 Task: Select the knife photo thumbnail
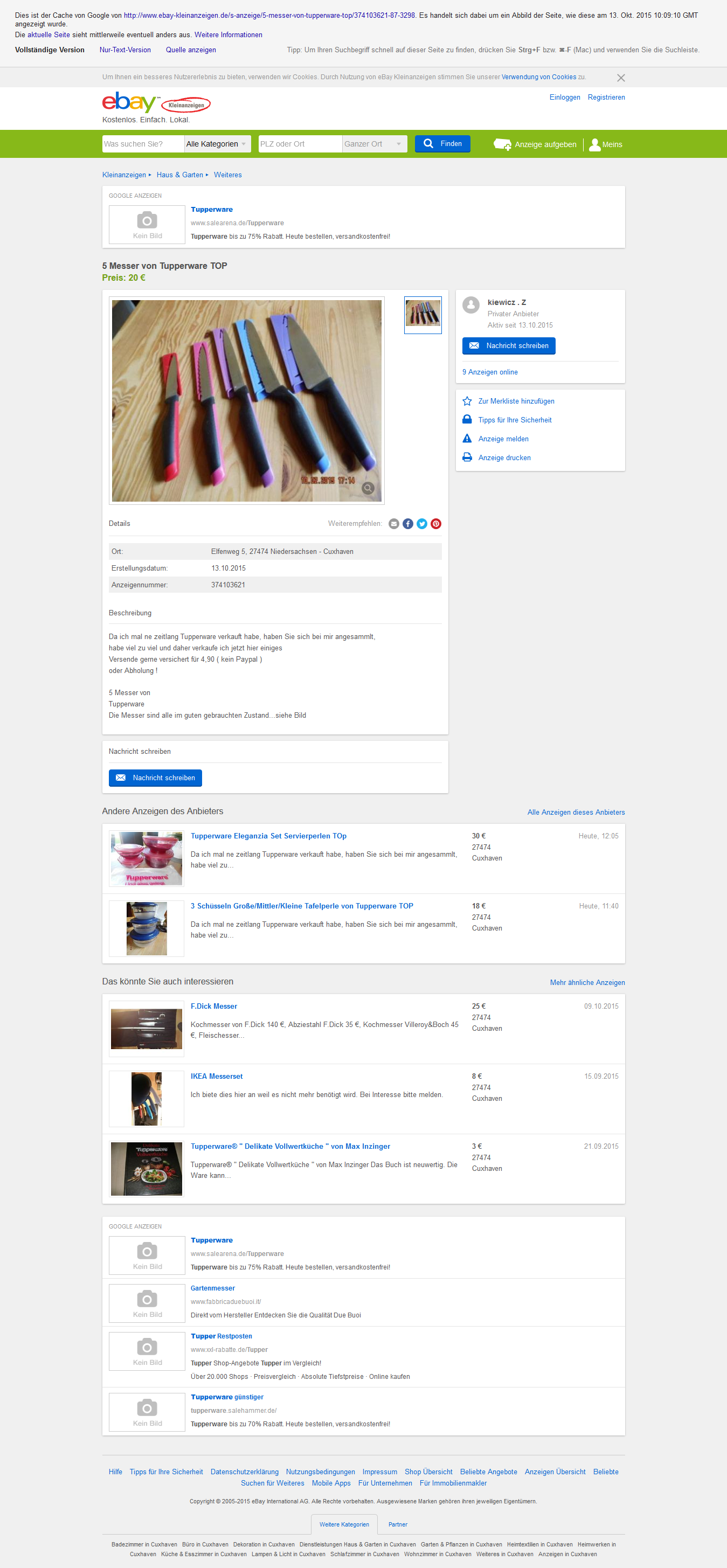pos(423,315)
